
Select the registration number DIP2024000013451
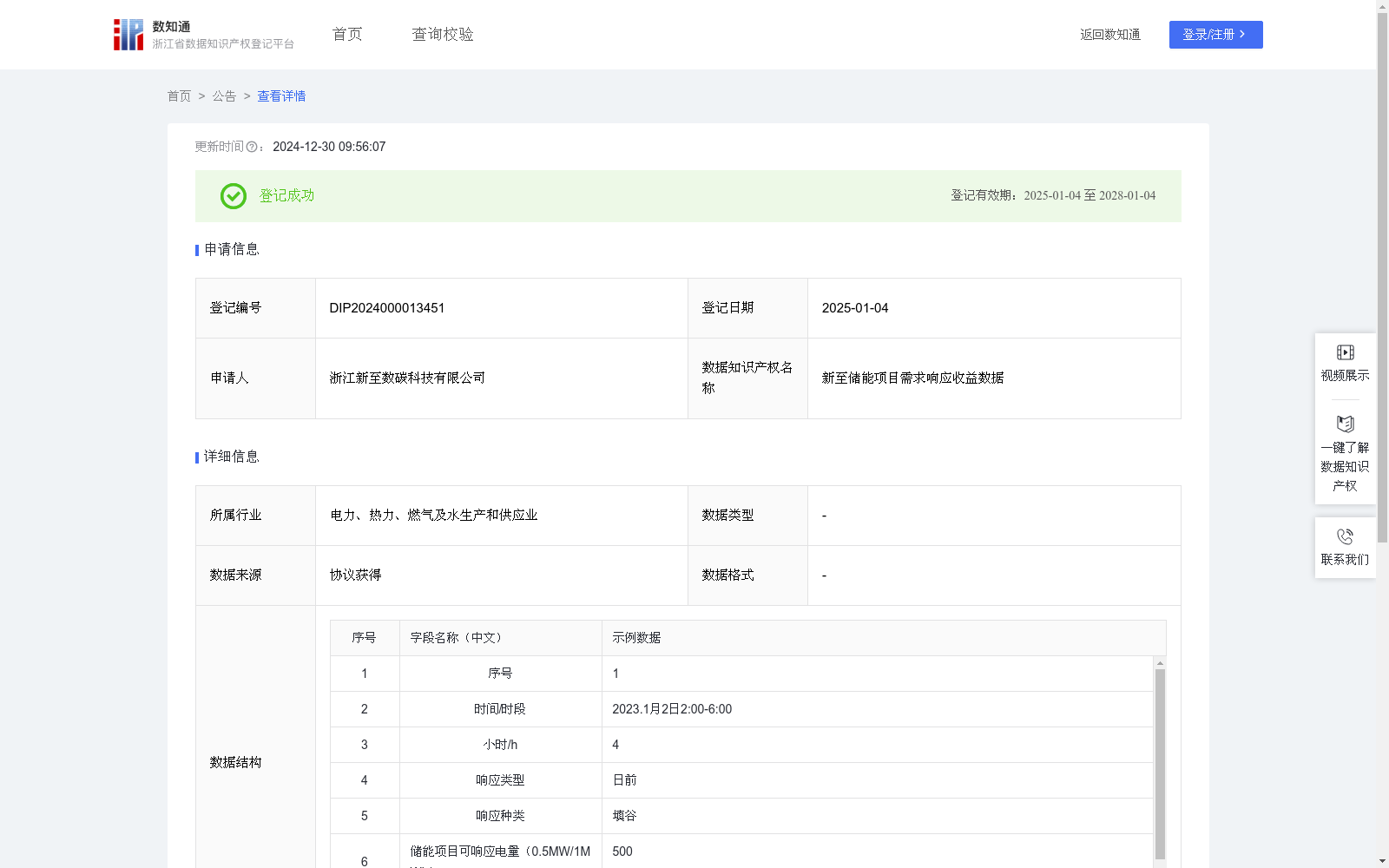pos(386,307)
